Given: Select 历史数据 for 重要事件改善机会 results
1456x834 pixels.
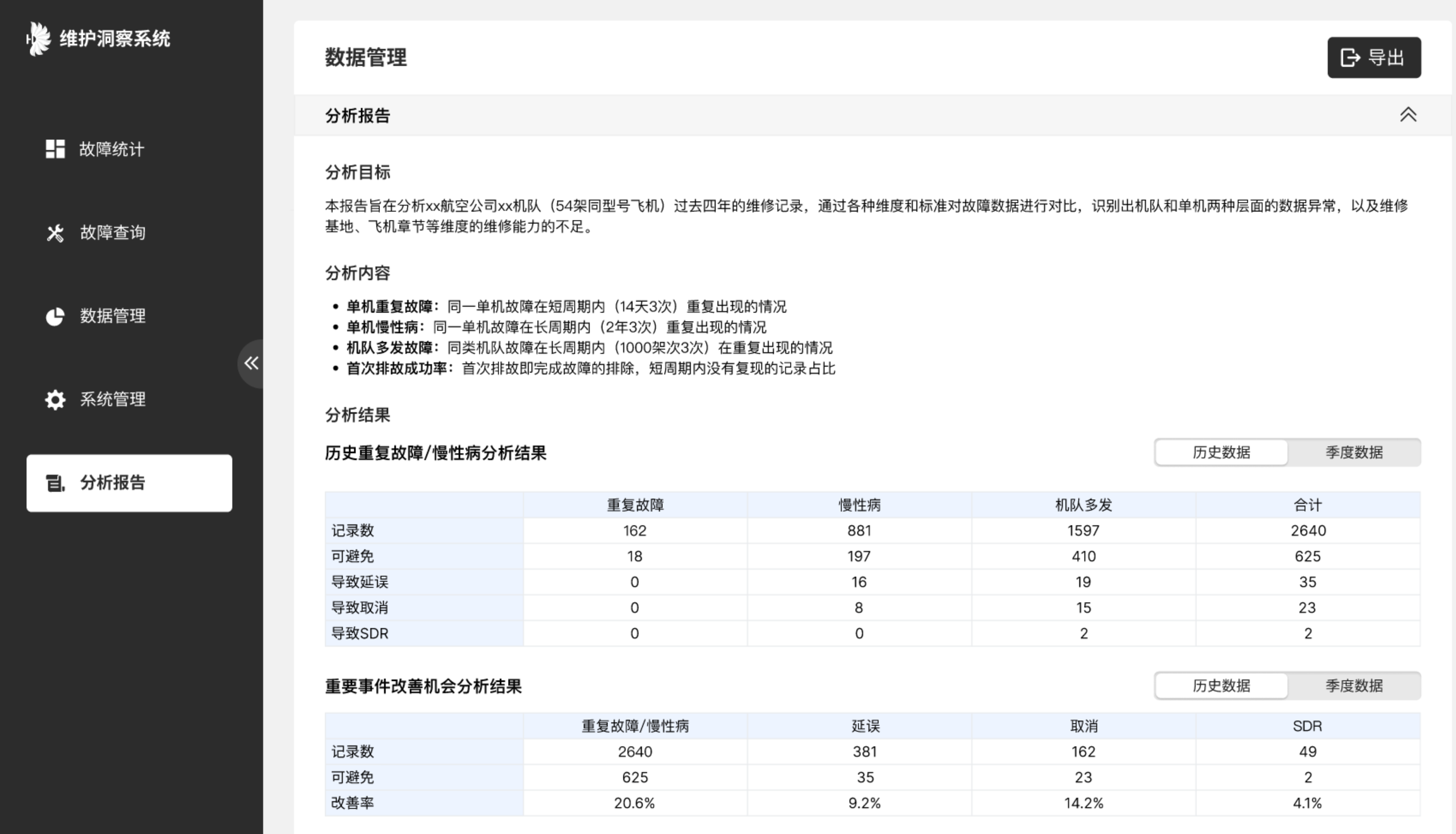Looking at the screenshot, I should point(1221,685).
